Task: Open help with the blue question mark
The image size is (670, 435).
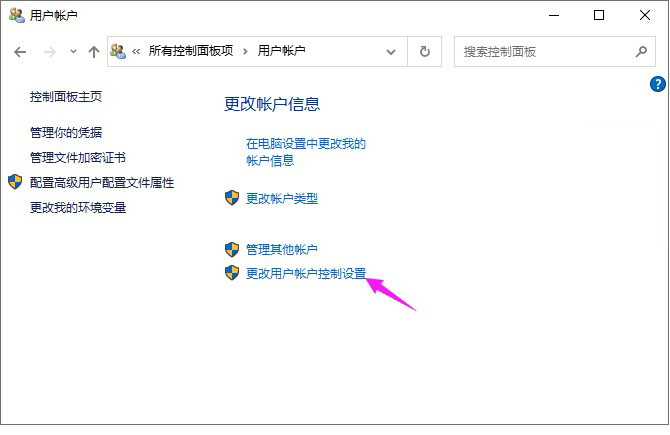Action: (658, 84)
